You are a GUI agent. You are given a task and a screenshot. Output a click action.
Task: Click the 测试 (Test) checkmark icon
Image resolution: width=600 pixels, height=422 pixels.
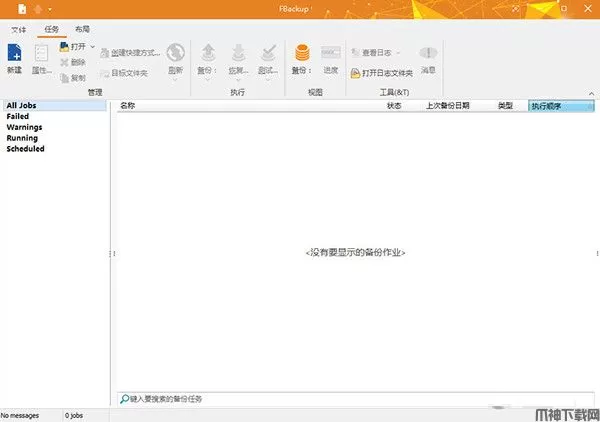[x=268, y=53]
